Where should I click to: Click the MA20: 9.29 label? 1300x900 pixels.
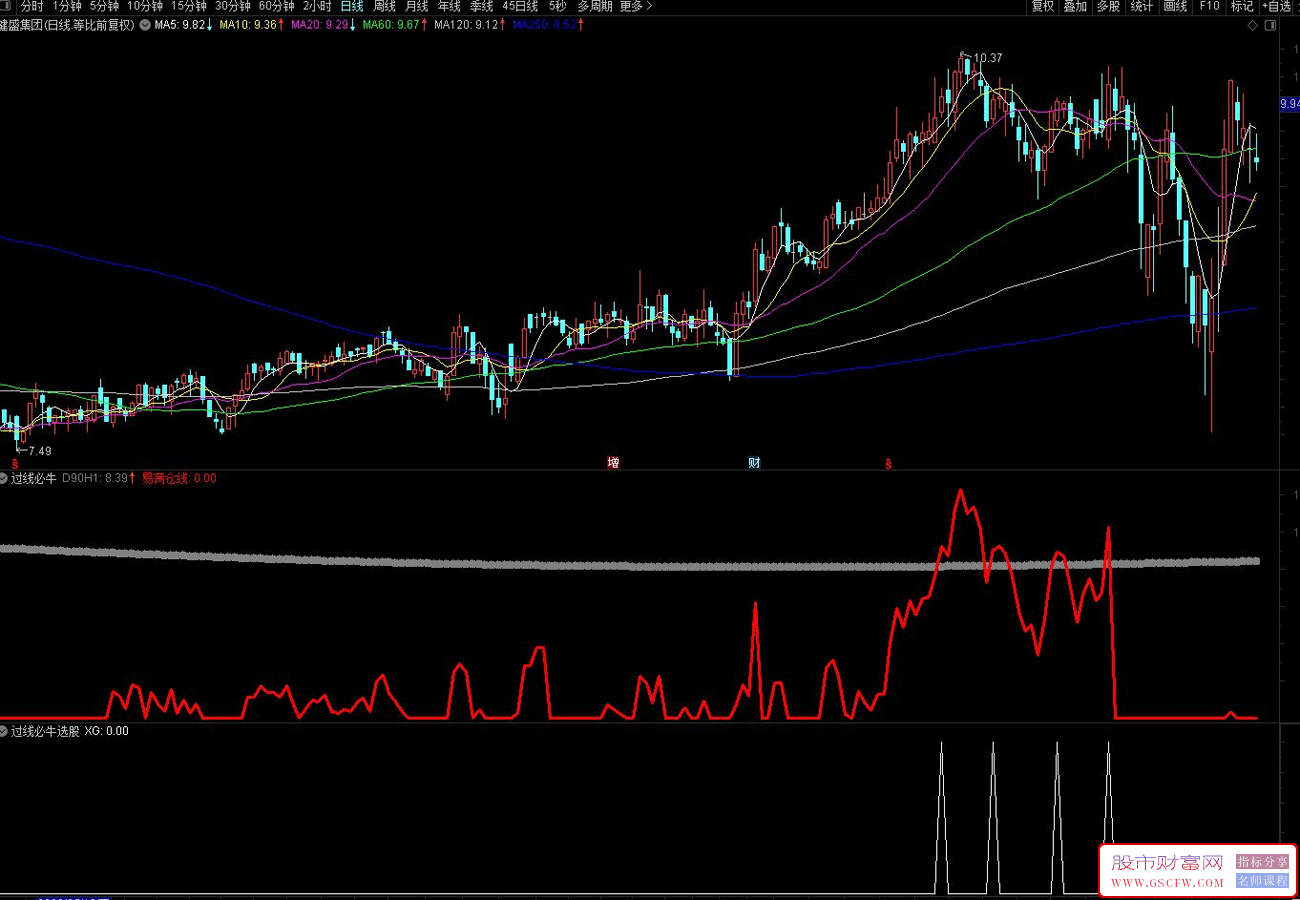pos(322,25)
